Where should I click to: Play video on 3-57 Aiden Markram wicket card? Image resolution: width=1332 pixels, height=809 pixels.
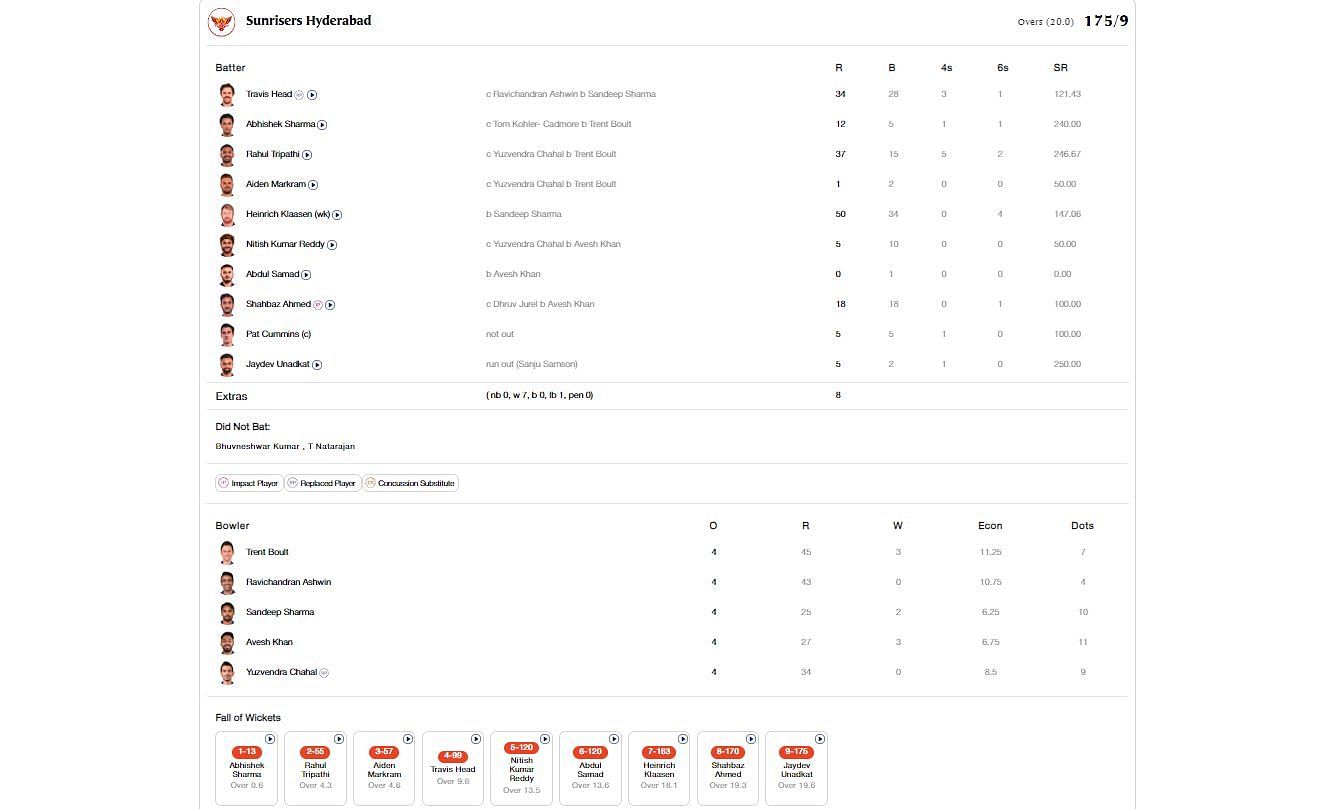tap(408, 739)
